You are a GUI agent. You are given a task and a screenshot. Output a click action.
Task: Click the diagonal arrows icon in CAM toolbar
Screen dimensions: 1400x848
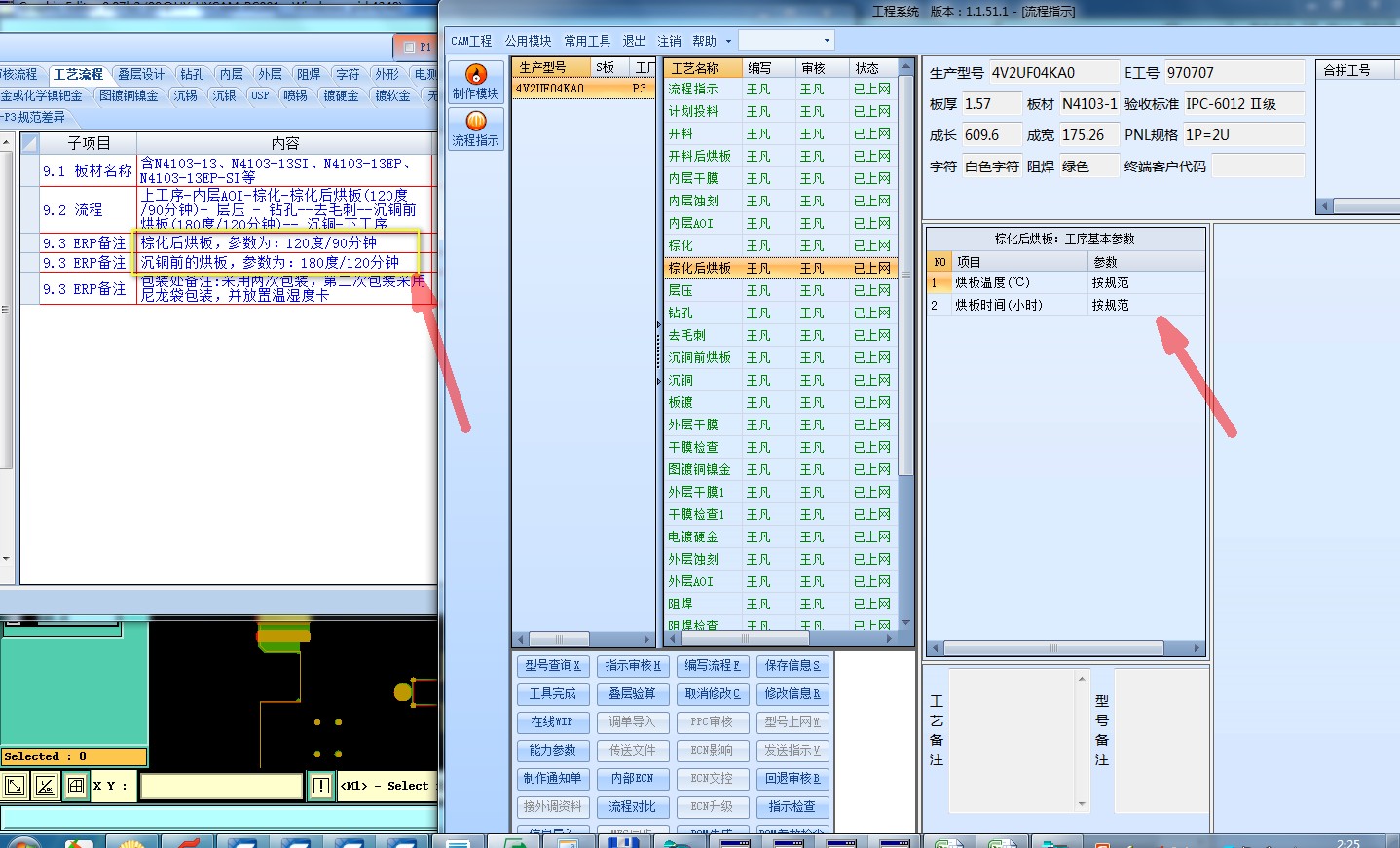coord(16,785)
